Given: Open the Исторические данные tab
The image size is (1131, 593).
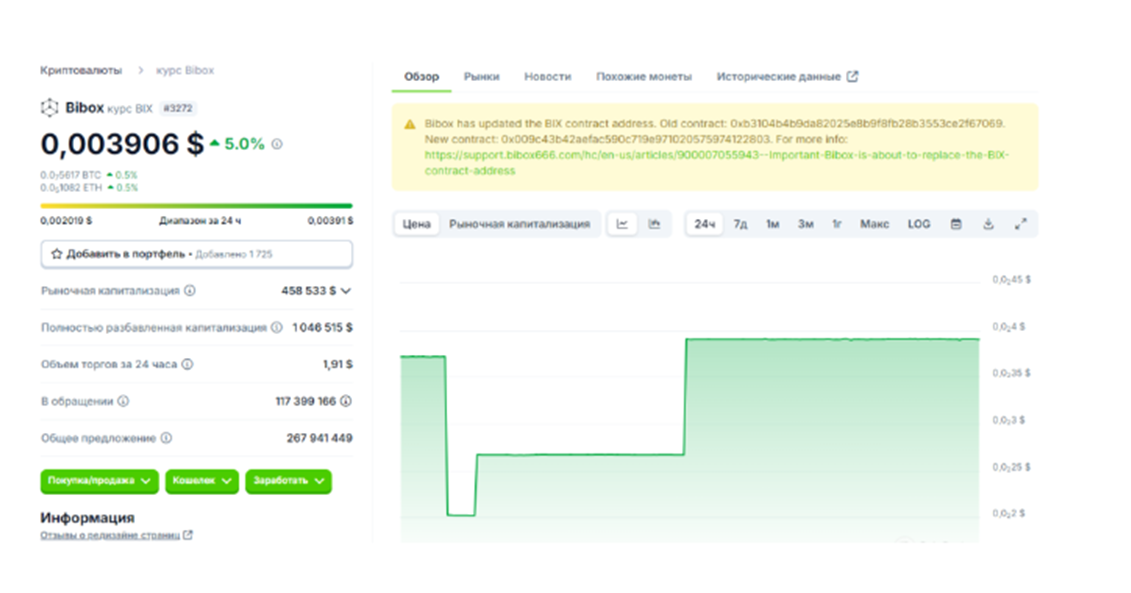Looking at the screenshot, I should click(787, 76).
